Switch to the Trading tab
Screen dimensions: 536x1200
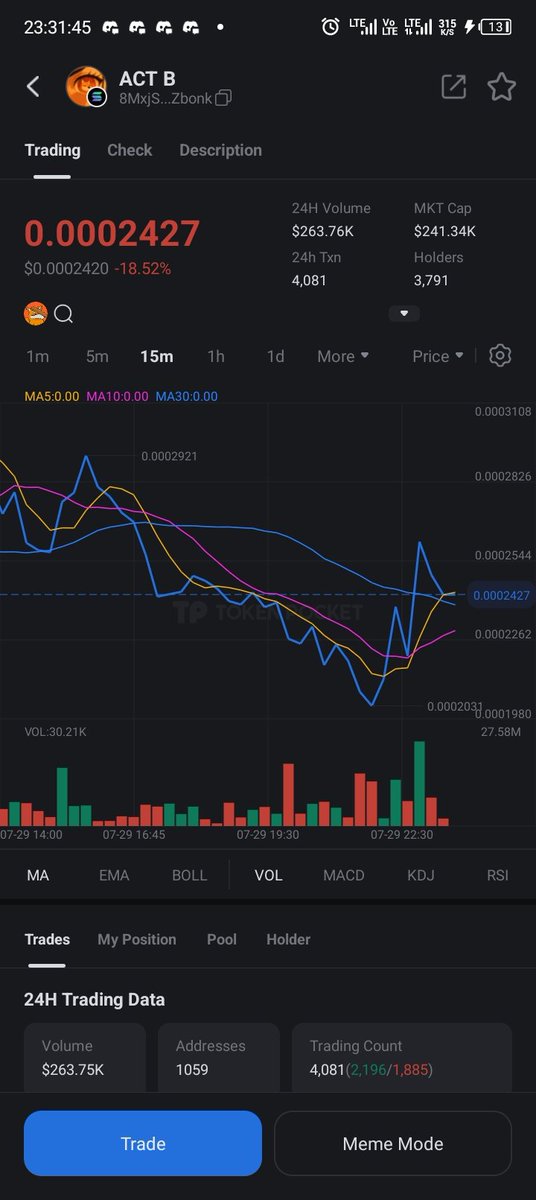(x=52, y=150)
